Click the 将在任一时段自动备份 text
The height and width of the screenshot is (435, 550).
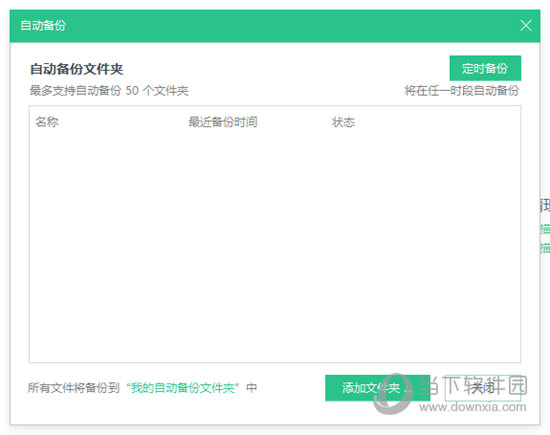click(462, 91)
